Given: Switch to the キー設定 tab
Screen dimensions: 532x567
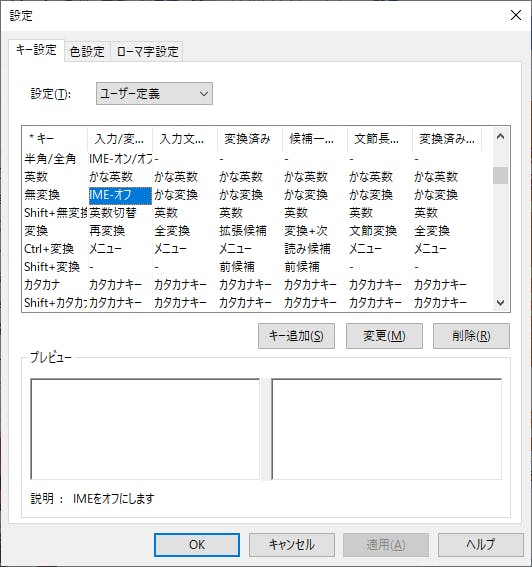Looking at the screenshot, I should [x=36, y=50].
